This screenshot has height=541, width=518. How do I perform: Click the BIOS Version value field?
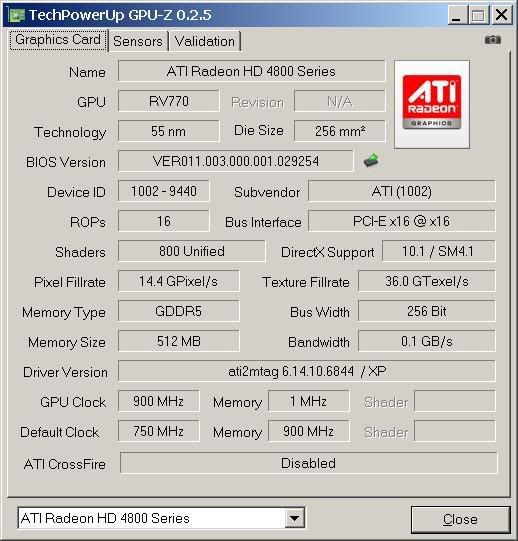(x=236, y=161)
